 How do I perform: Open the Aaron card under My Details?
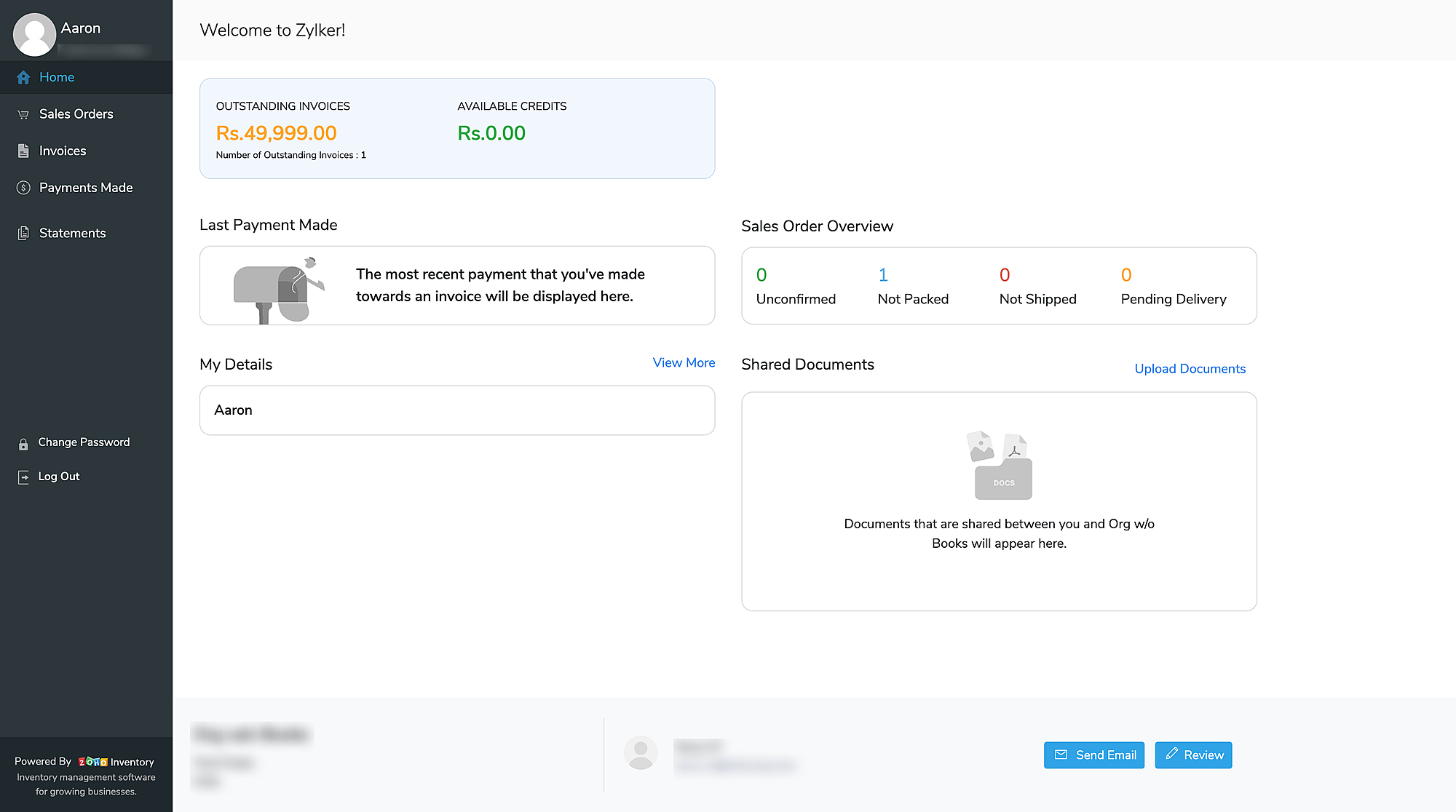(x=457, y=410)
